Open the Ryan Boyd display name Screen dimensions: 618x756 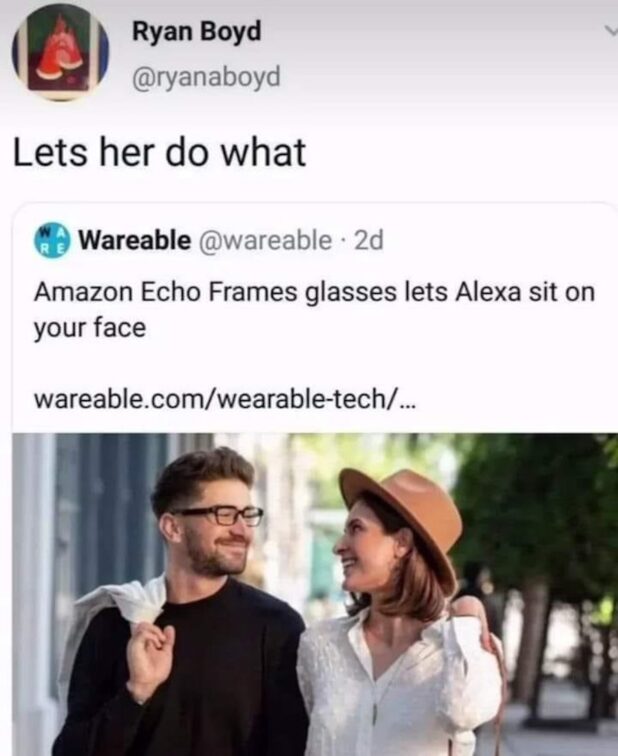(197, 32)
